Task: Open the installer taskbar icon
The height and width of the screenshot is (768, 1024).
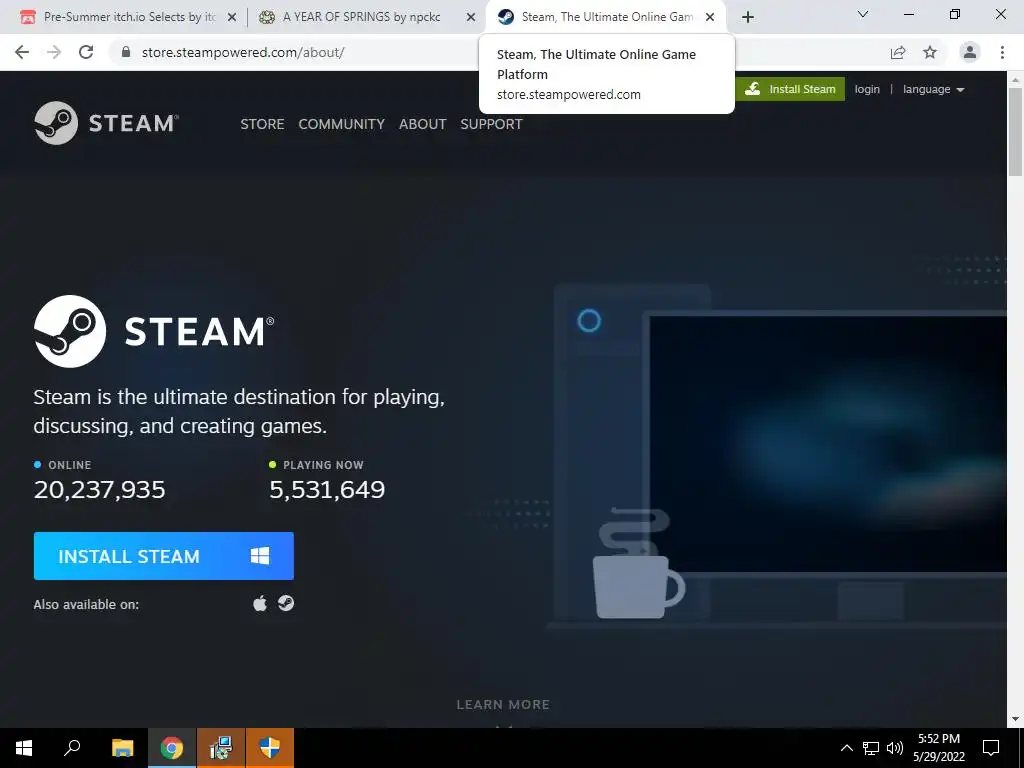Action: [221, 748]
